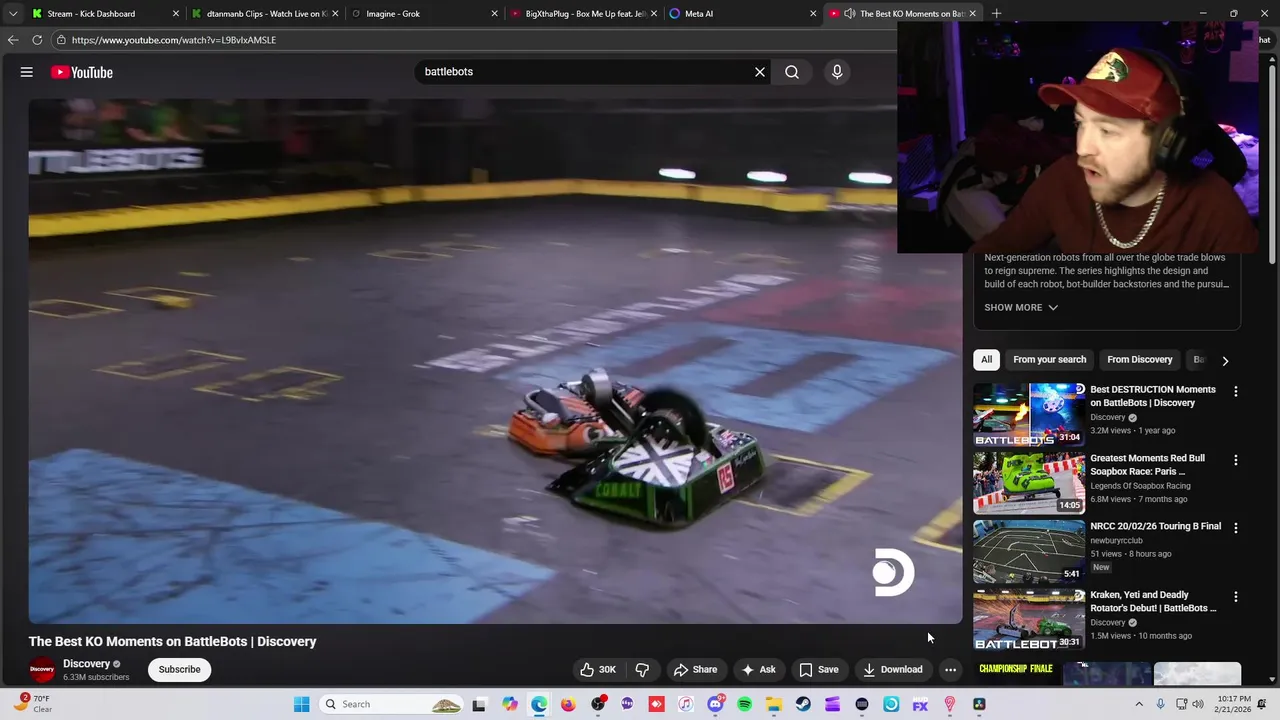The width and height of the screenshot is (1280, 720).
Task: Open the tab search dropdown arrow
Action: pyautogui.click(x=12, y=14)
